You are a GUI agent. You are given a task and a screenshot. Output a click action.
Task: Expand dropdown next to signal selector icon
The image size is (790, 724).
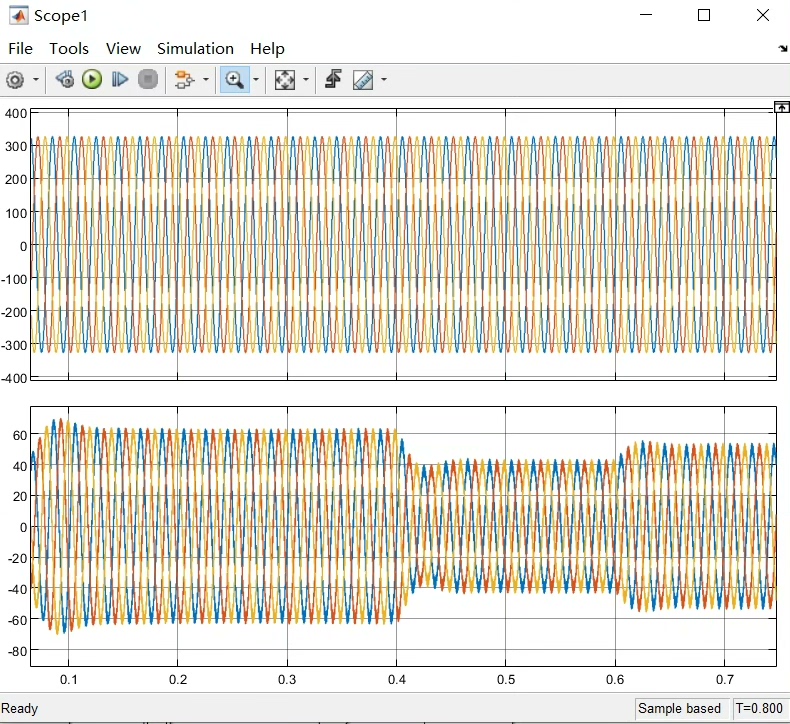(x=206, y=80)
